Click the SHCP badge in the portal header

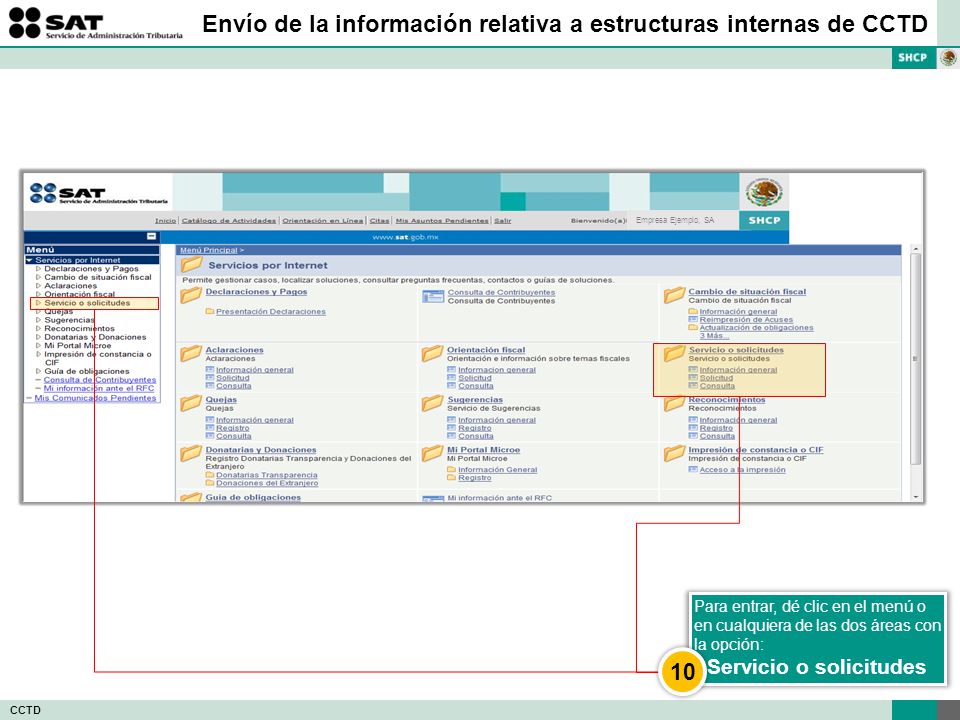(x=764, y=220)
